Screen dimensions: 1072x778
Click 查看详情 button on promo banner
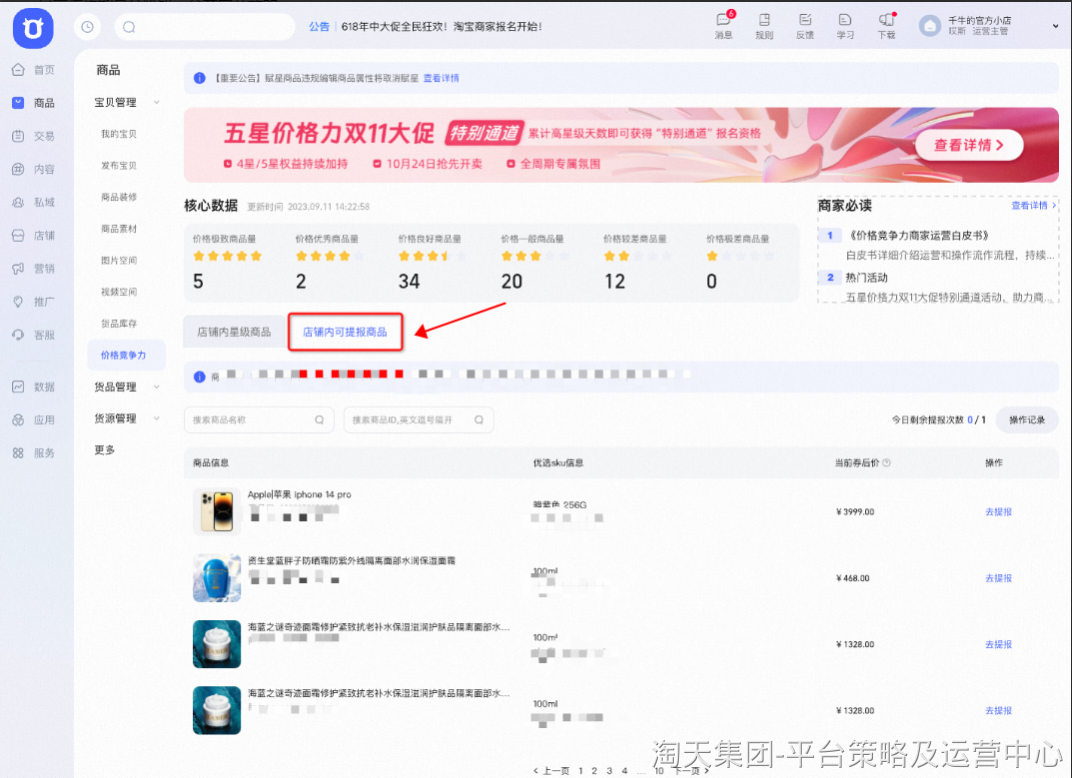(x=969, y=145)
